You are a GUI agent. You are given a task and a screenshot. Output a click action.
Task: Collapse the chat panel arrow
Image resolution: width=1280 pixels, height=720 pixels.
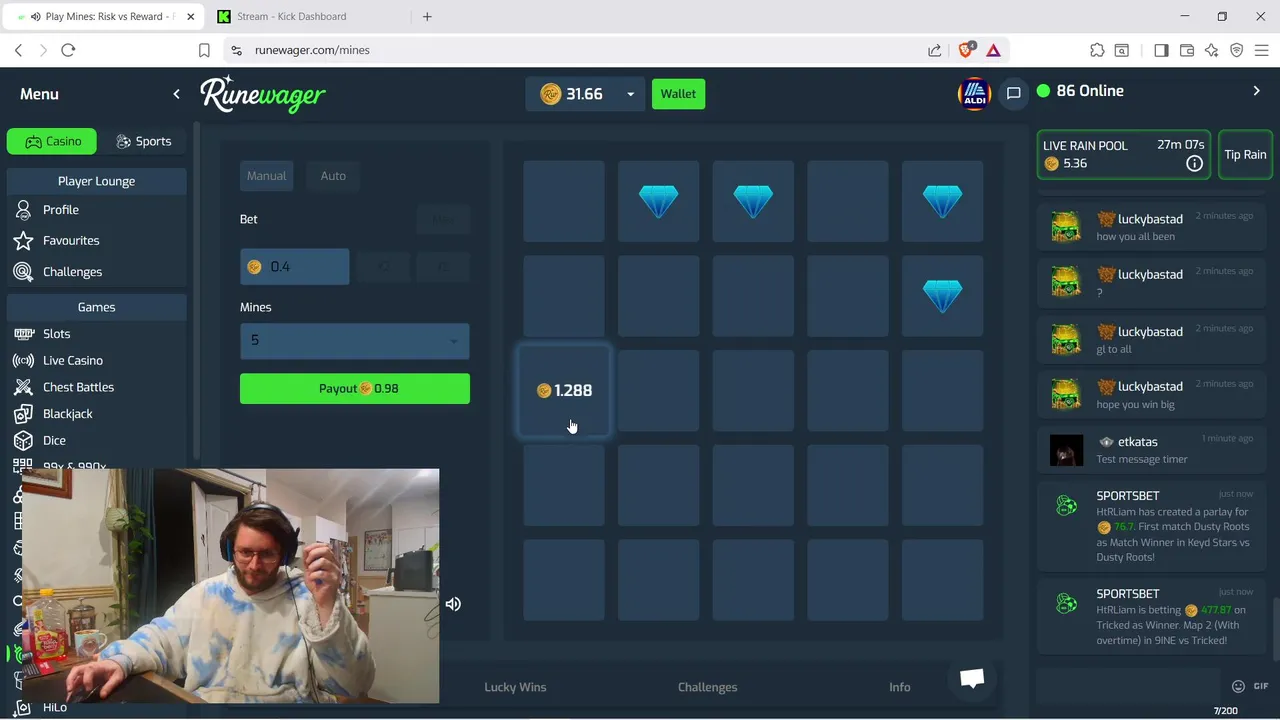coord(1257,91)
